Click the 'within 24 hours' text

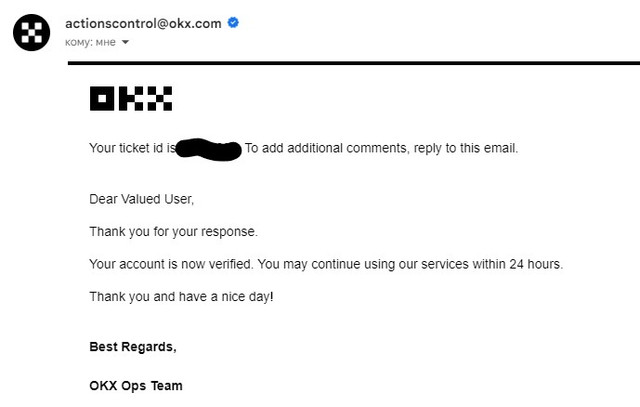tap(516, 264)
